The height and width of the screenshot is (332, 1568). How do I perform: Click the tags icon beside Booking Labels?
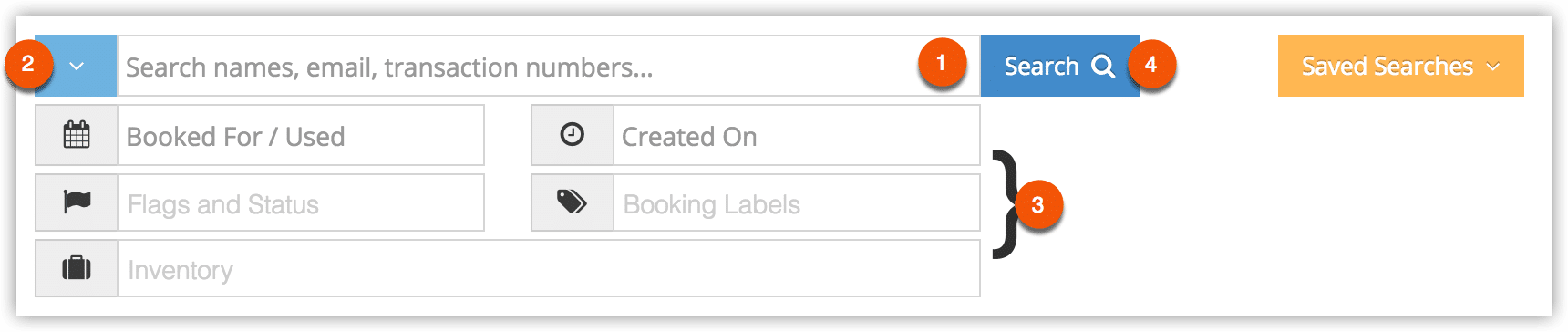tap(573, 202)
